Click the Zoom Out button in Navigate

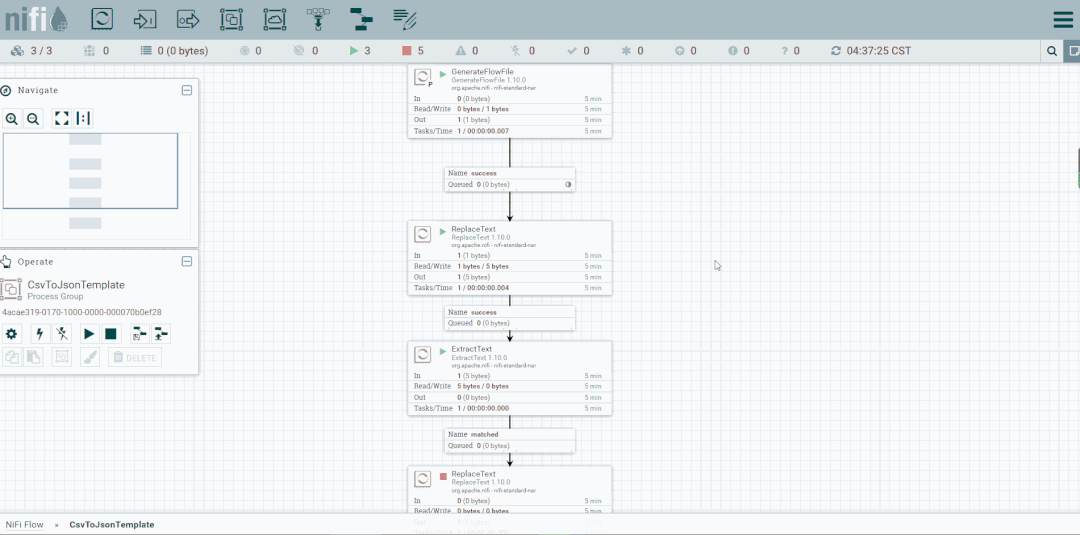point(32,119)
